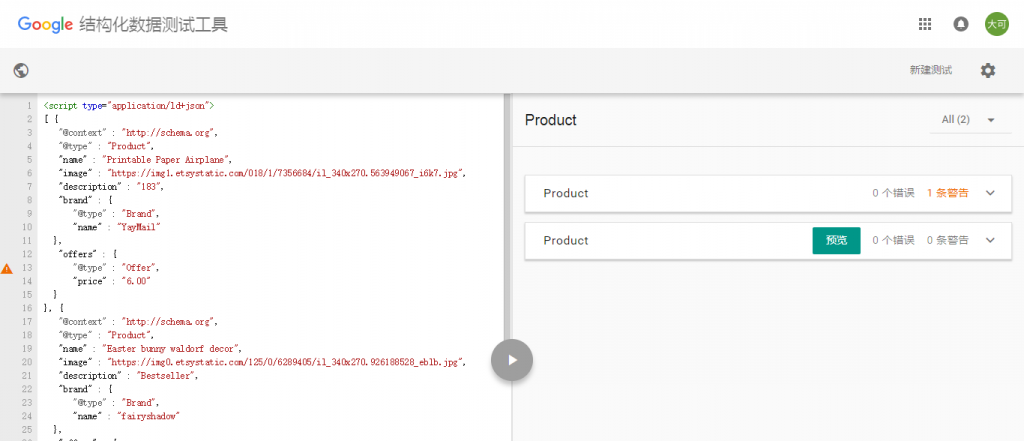Click the 0 个错误 count beside 预览

click(893, 240)
